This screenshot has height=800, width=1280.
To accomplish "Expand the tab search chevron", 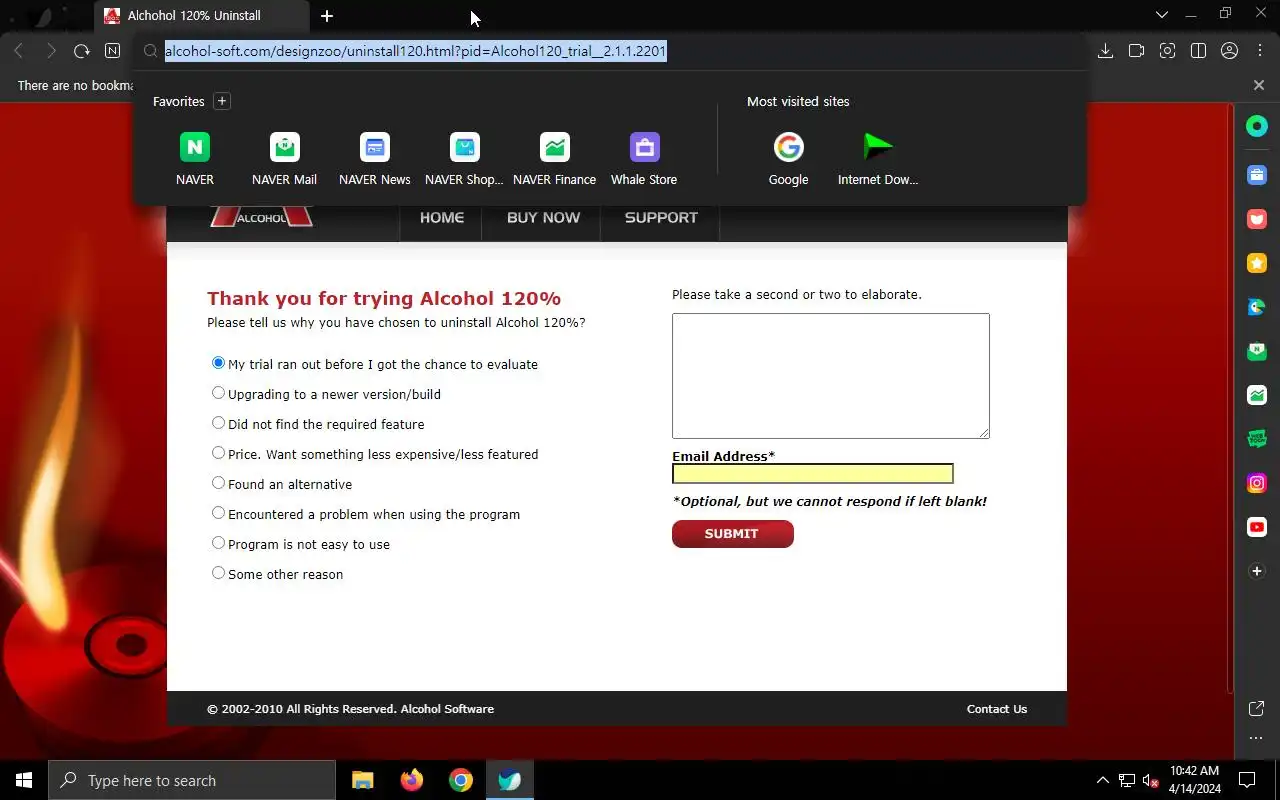I will [1161, 15].
